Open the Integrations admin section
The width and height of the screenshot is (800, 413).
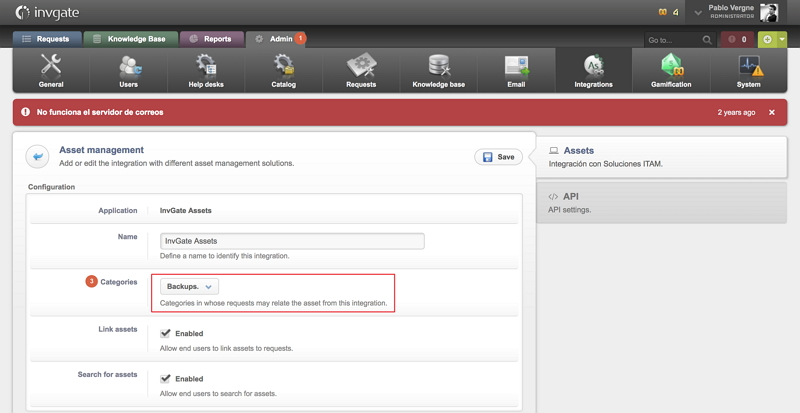point(593,70)
